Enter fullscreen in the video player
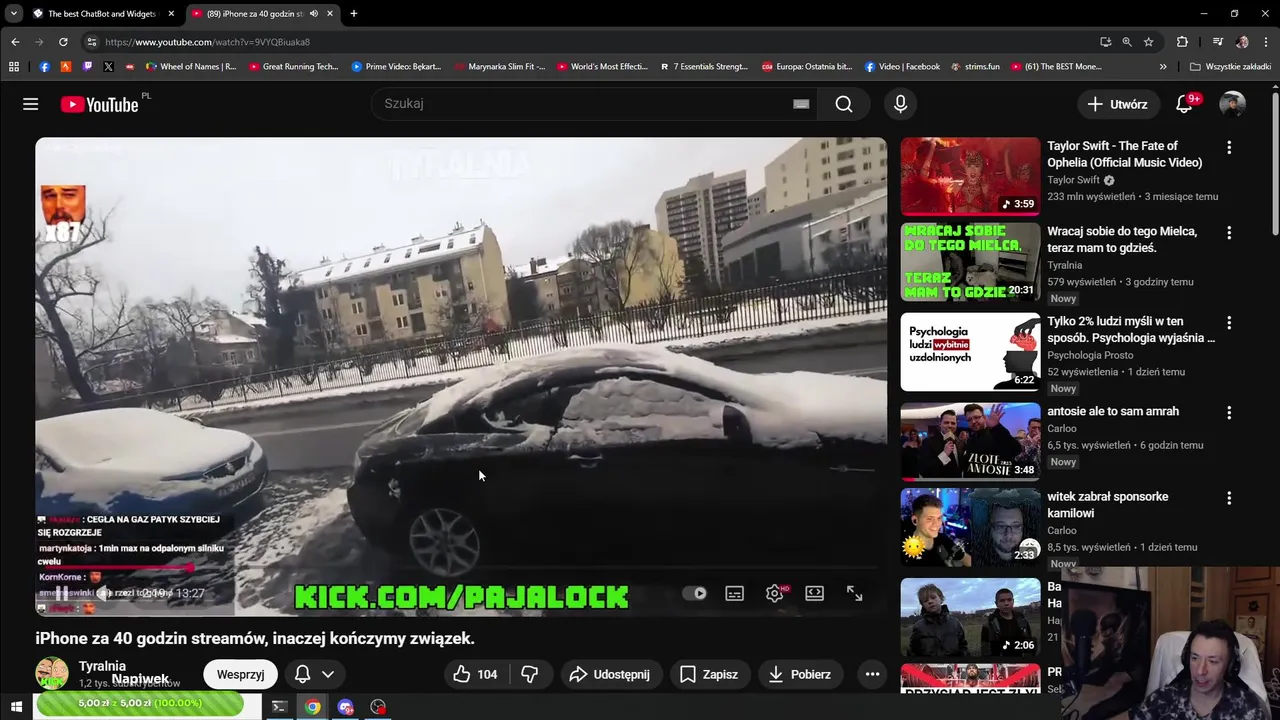 (855, 593)
